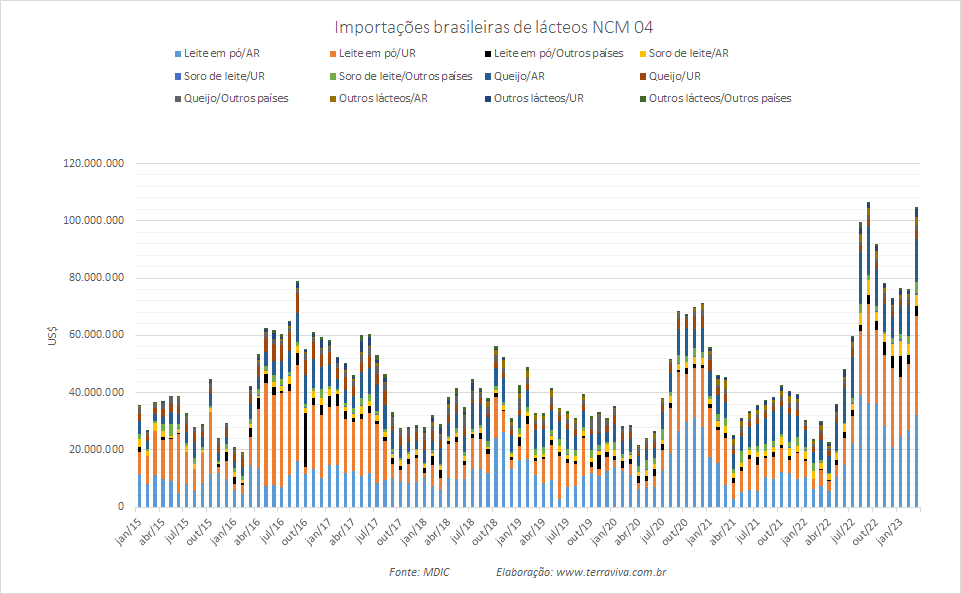Select the '20.000.000' y-axis value
The height and width of the screenshot is (594, 961).
click(97, 450)
